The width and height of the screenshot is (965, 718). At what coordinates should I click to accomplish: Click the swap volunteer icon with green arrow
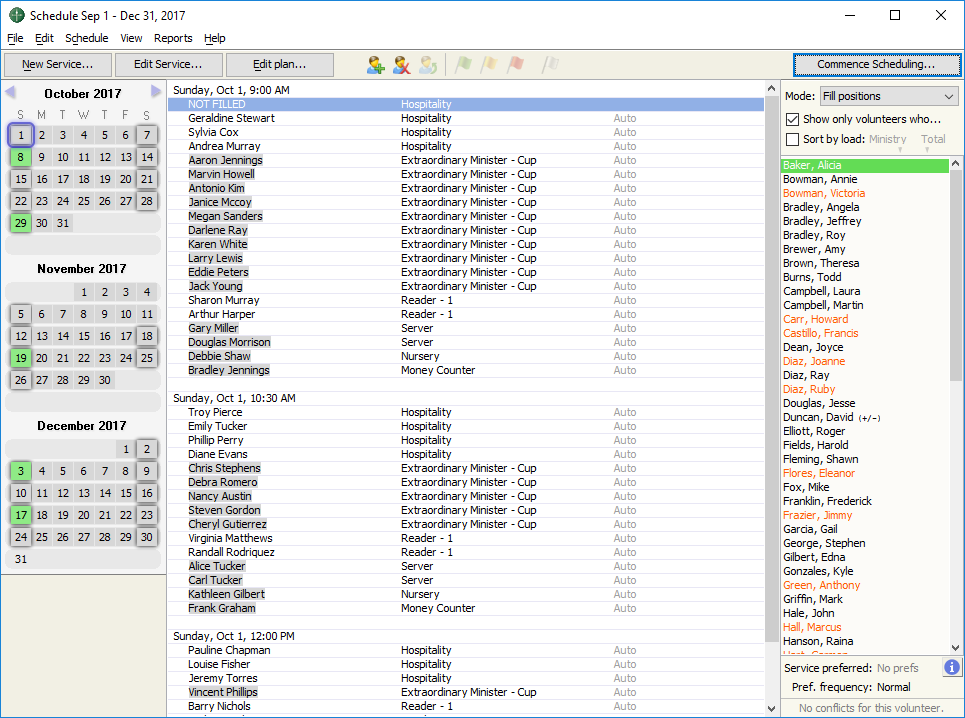(428, 65)
